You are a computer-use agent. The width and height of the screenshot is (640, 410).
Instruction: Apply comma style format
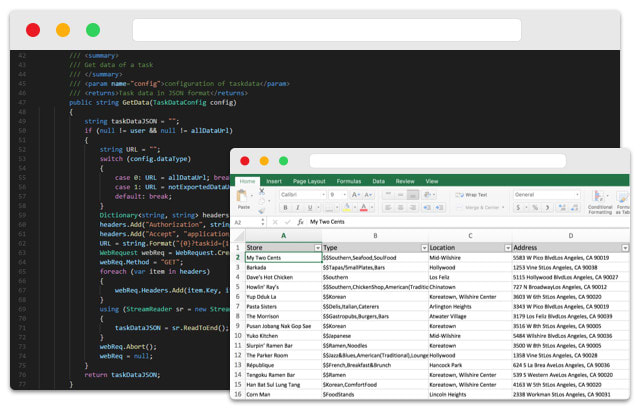(x=547, y=208)
